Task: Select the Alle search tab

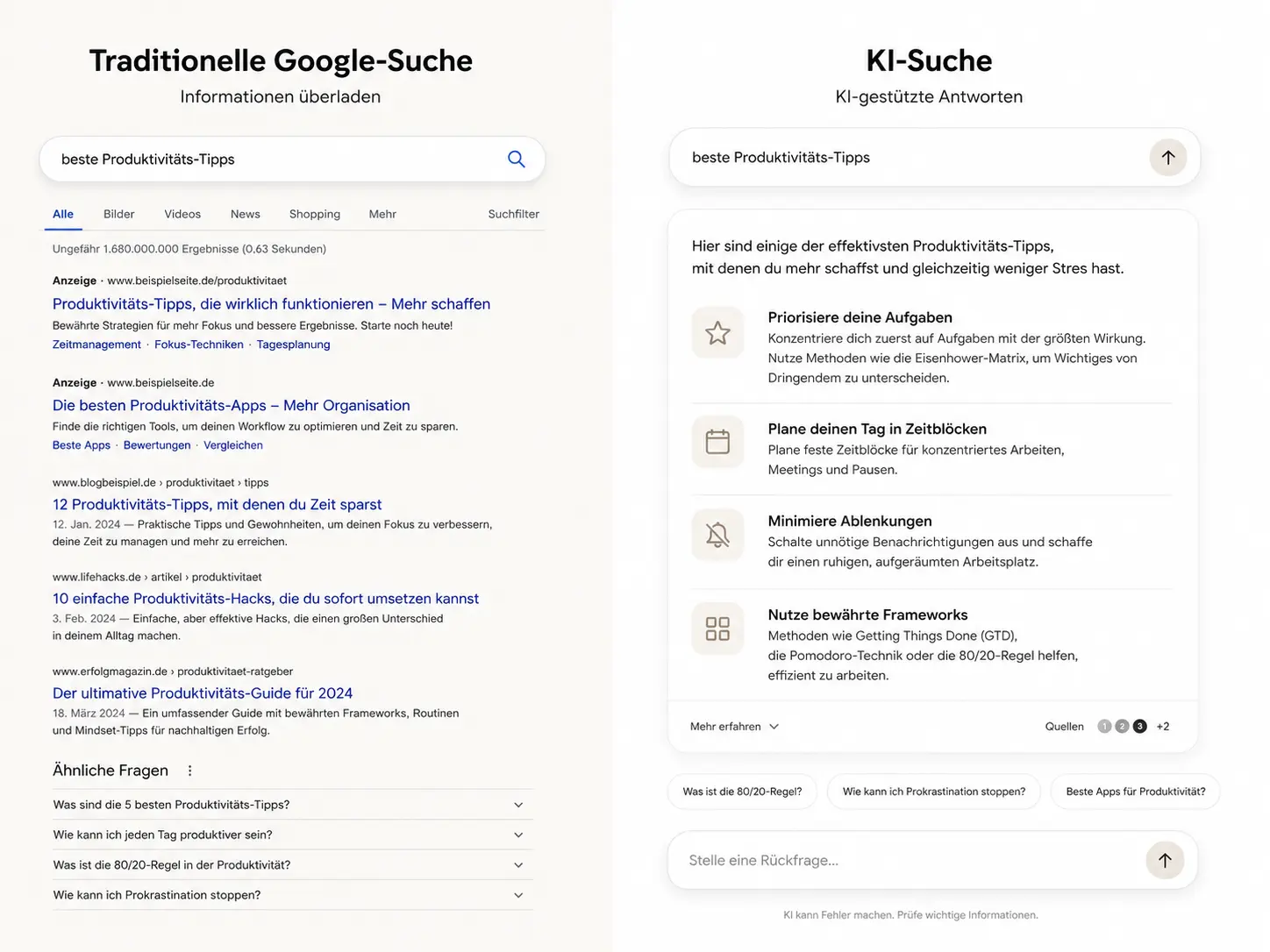Action: coord(63,214)
